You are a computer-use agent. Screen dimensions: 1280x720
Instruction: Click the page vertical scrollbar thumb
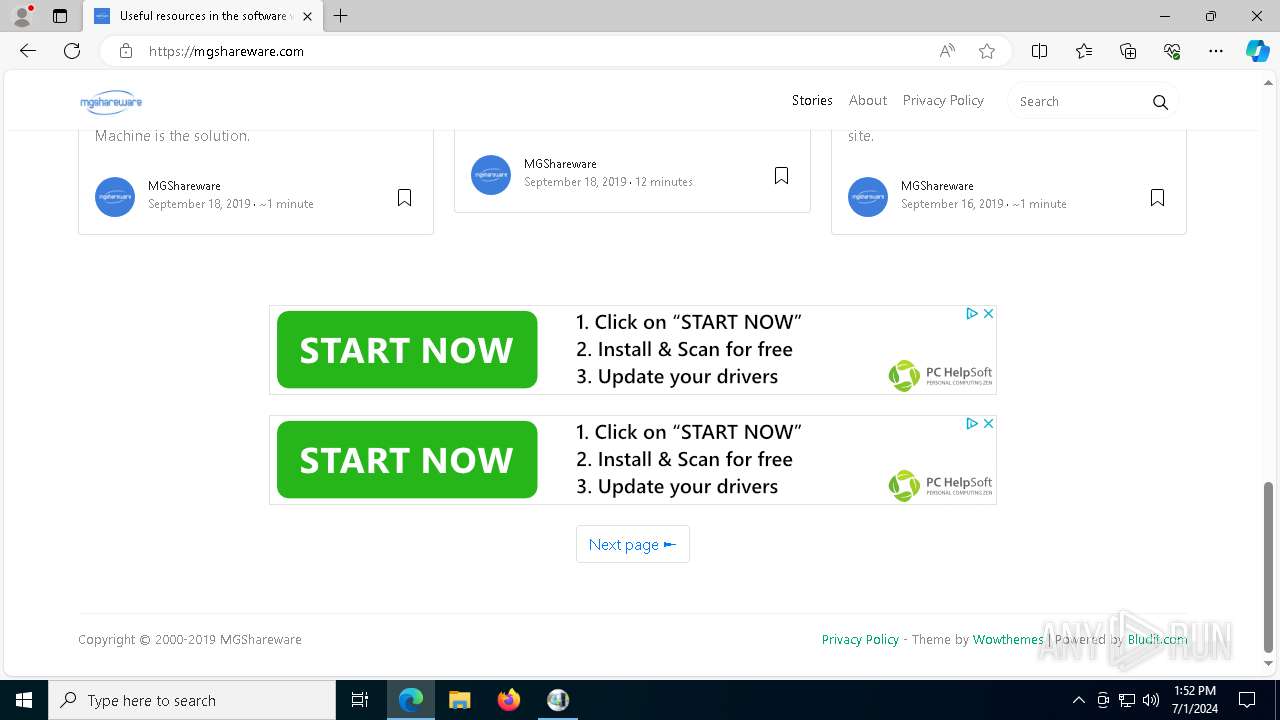[1269, 566]
